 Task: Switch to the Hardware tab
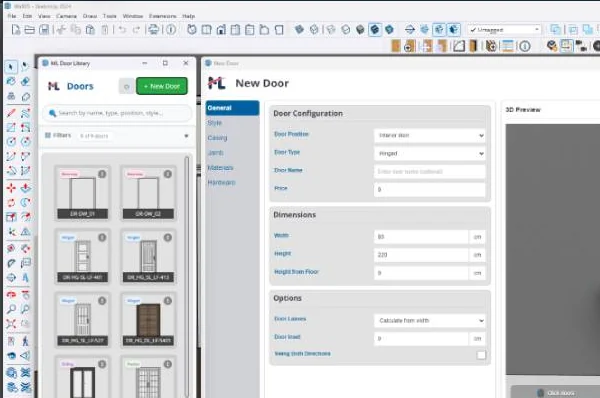232,183
